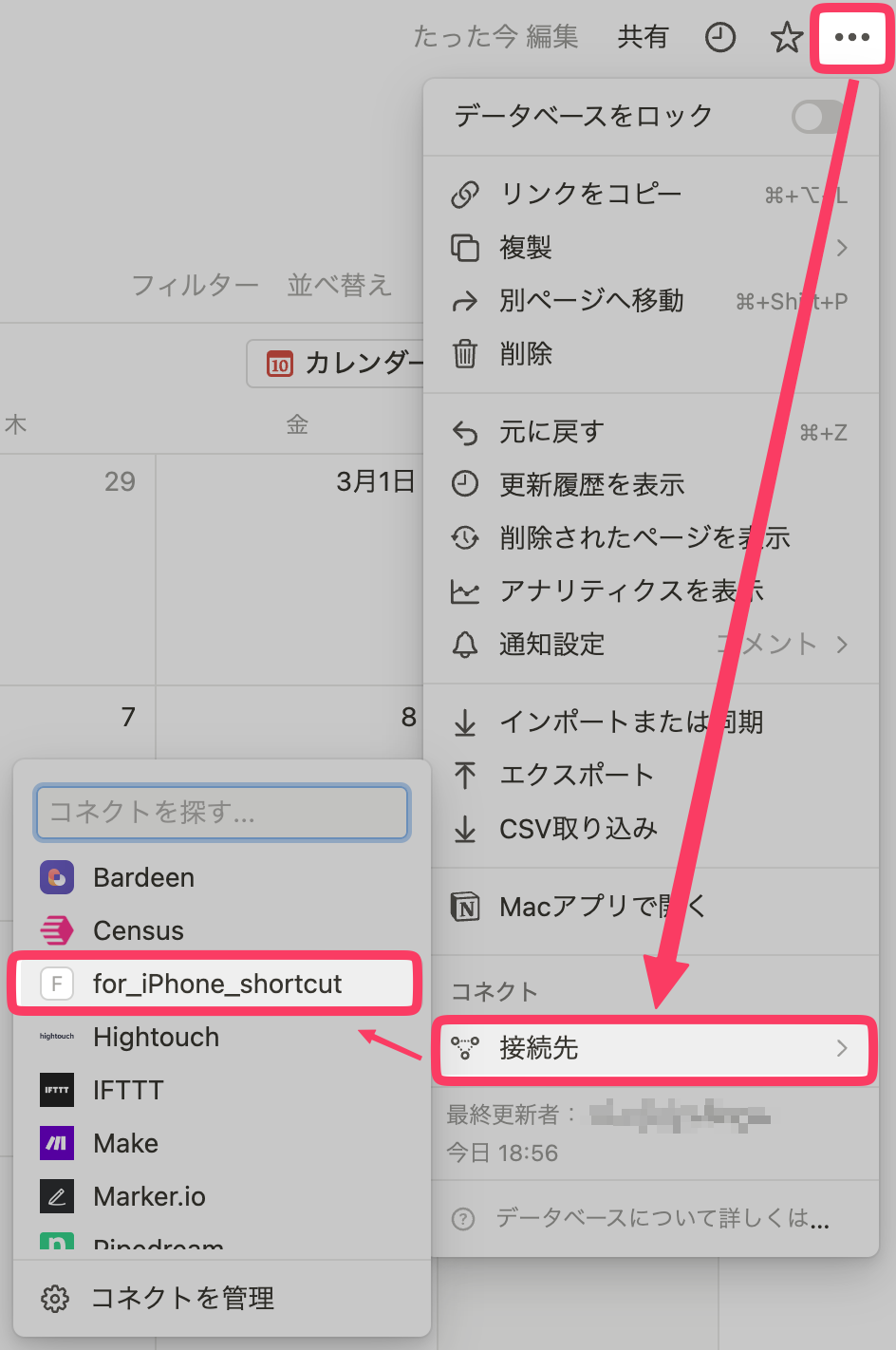Click the Census logo icon
This screenshot has height=1350, width=896.
pyautogui.click(x=57, y=930)
